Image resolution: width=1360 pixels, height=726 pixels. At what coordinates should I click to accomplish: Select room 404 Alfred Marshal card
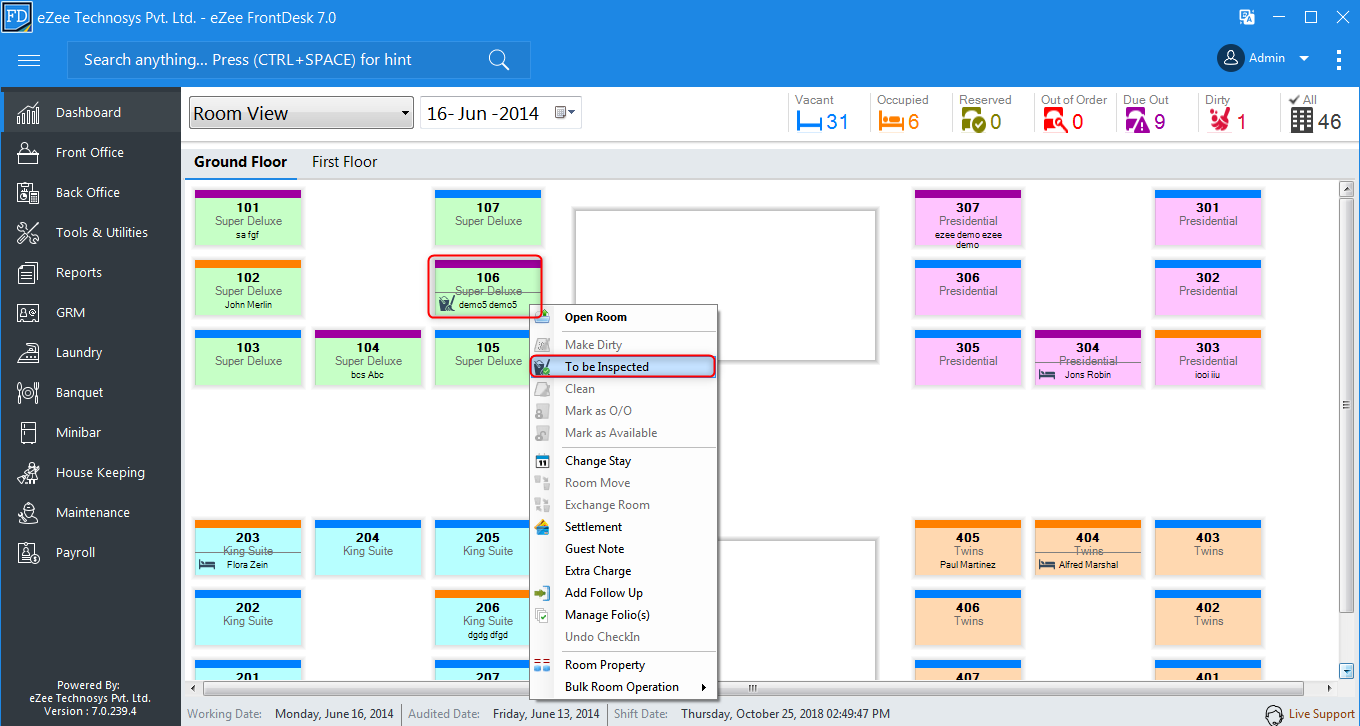point(1088,548)
